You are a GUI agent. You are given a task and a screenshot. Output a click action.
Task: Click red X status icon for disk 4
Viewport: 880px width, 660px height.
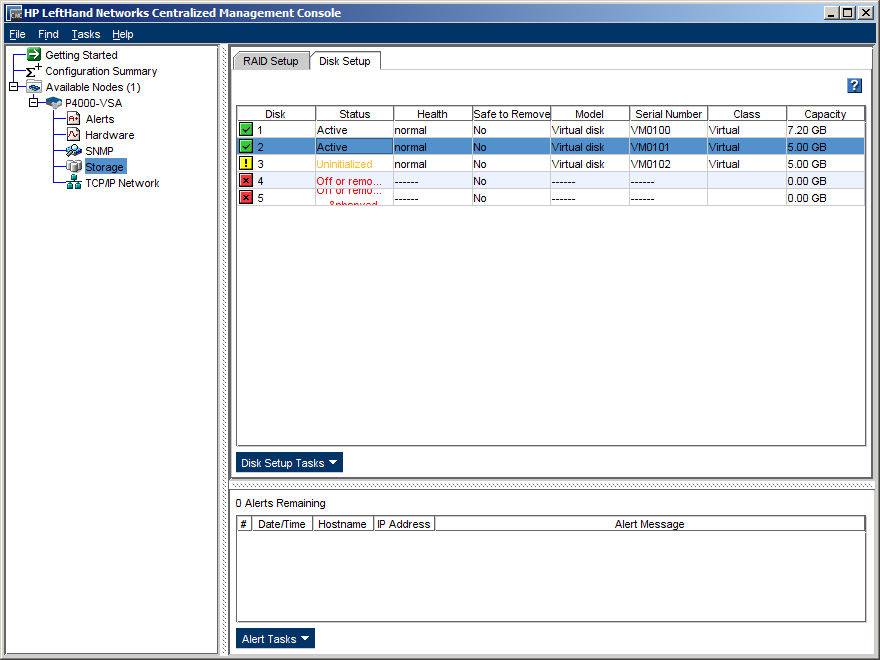pos(246,181)
